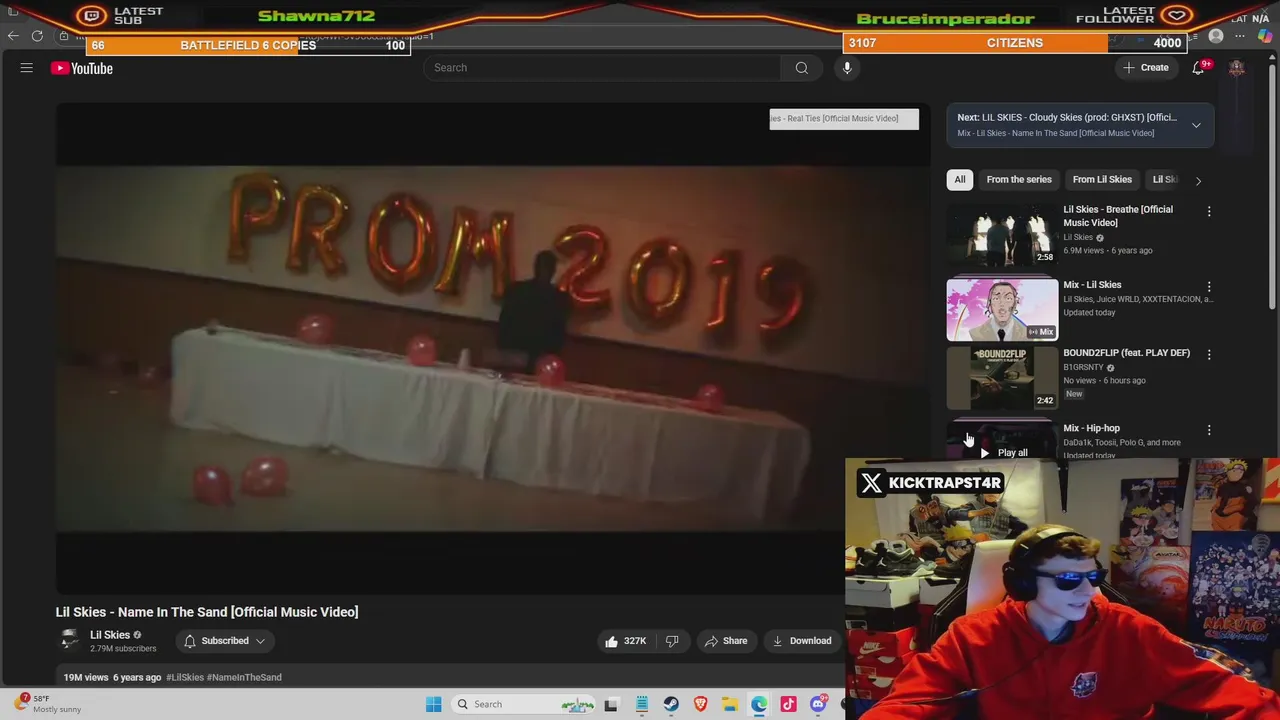This screenshot has height=720, width=1280.
Task: Click the Real Ties video card overlay
Action: 844,119
